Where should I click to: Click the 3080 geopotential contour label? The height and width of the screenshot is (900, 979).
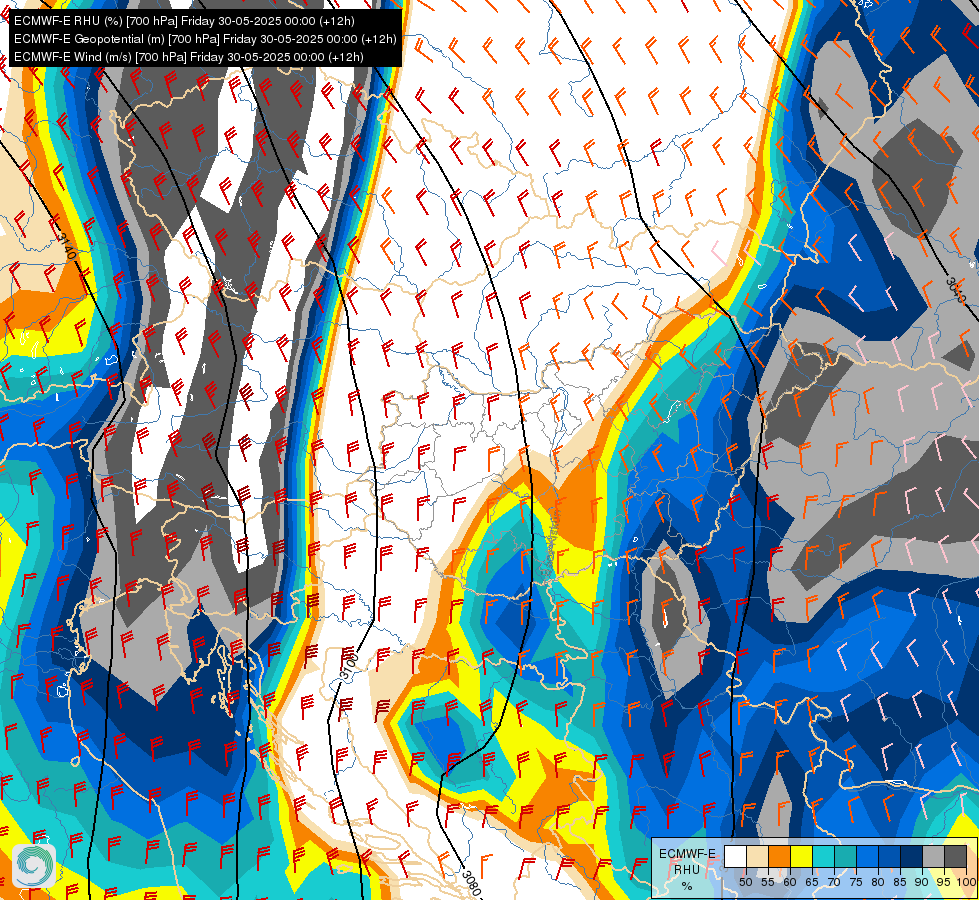471,883
